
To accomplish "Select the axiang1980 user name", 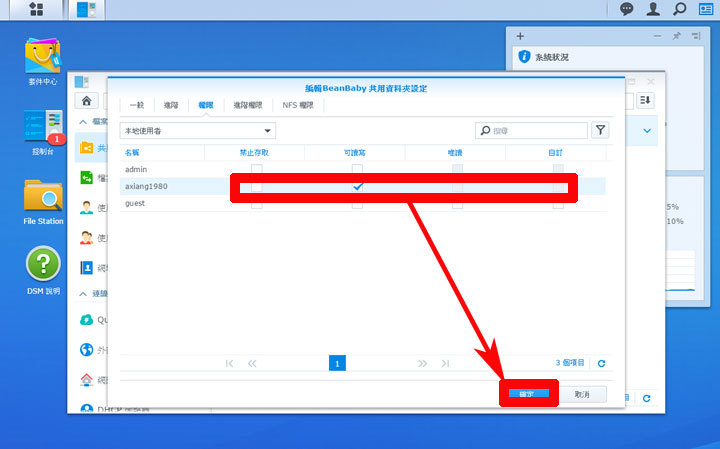I will pos(146,186).
